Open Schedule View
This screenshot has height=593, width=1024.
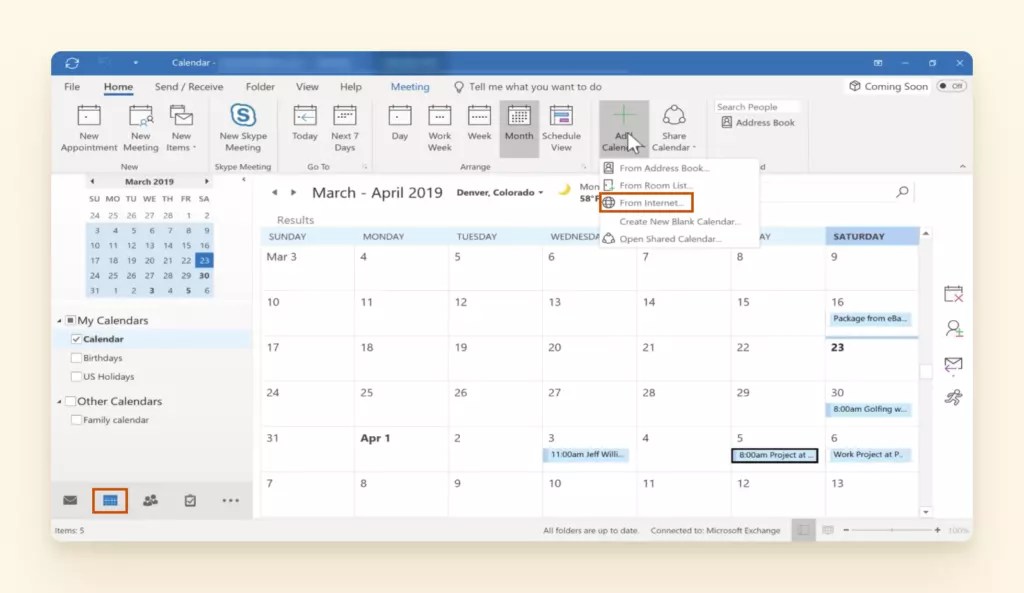tap(563, 124)
